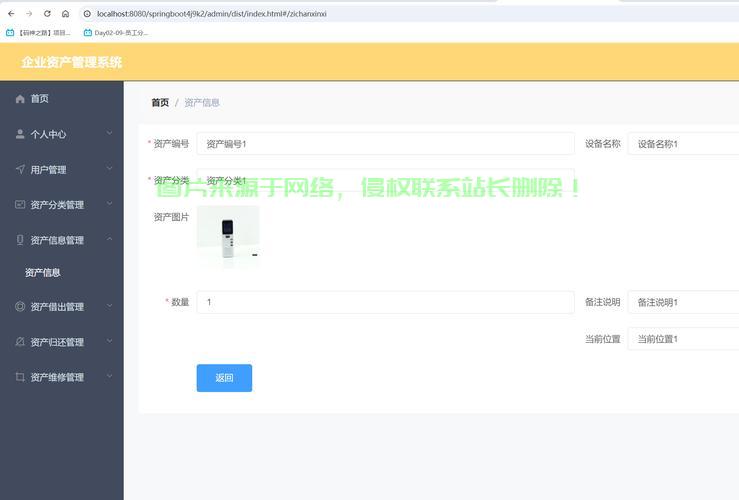This screenshot has width=739, height=500.
Task: Click the 当前位置 input field
Action: point(683,339)
